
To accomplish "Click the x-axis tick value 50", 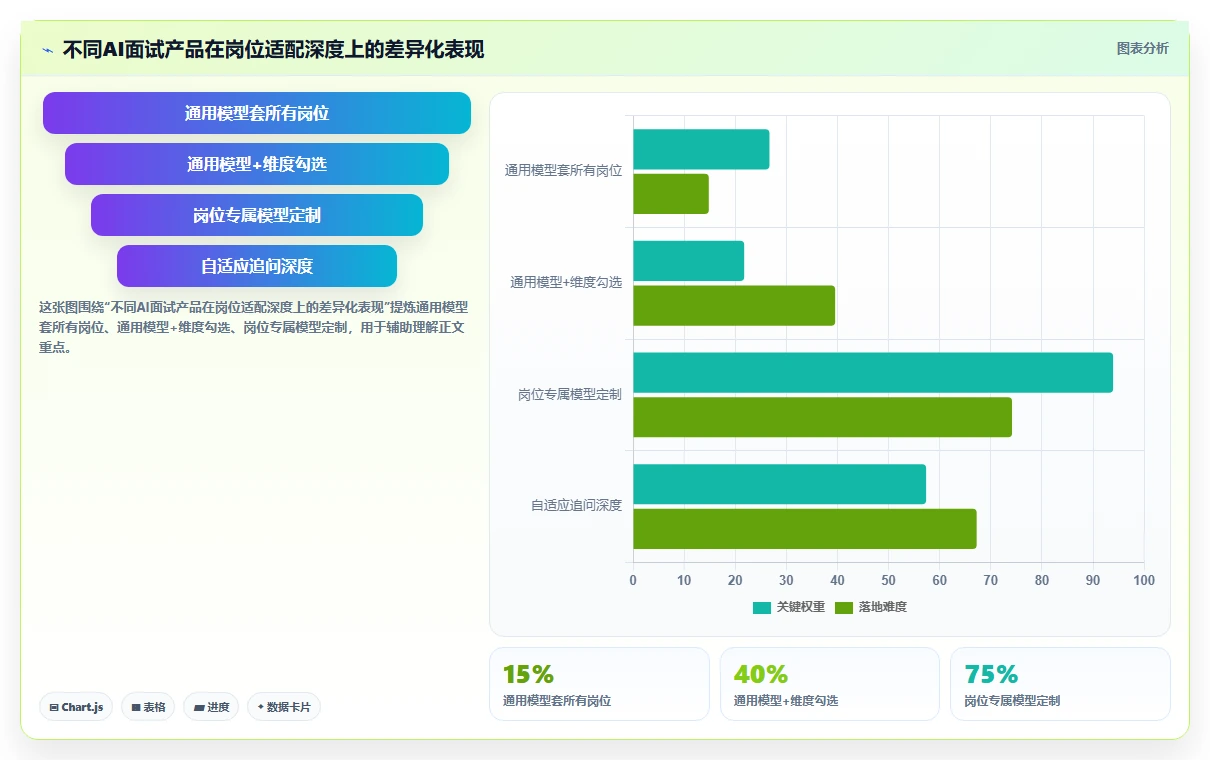I will tap(888, 580).
